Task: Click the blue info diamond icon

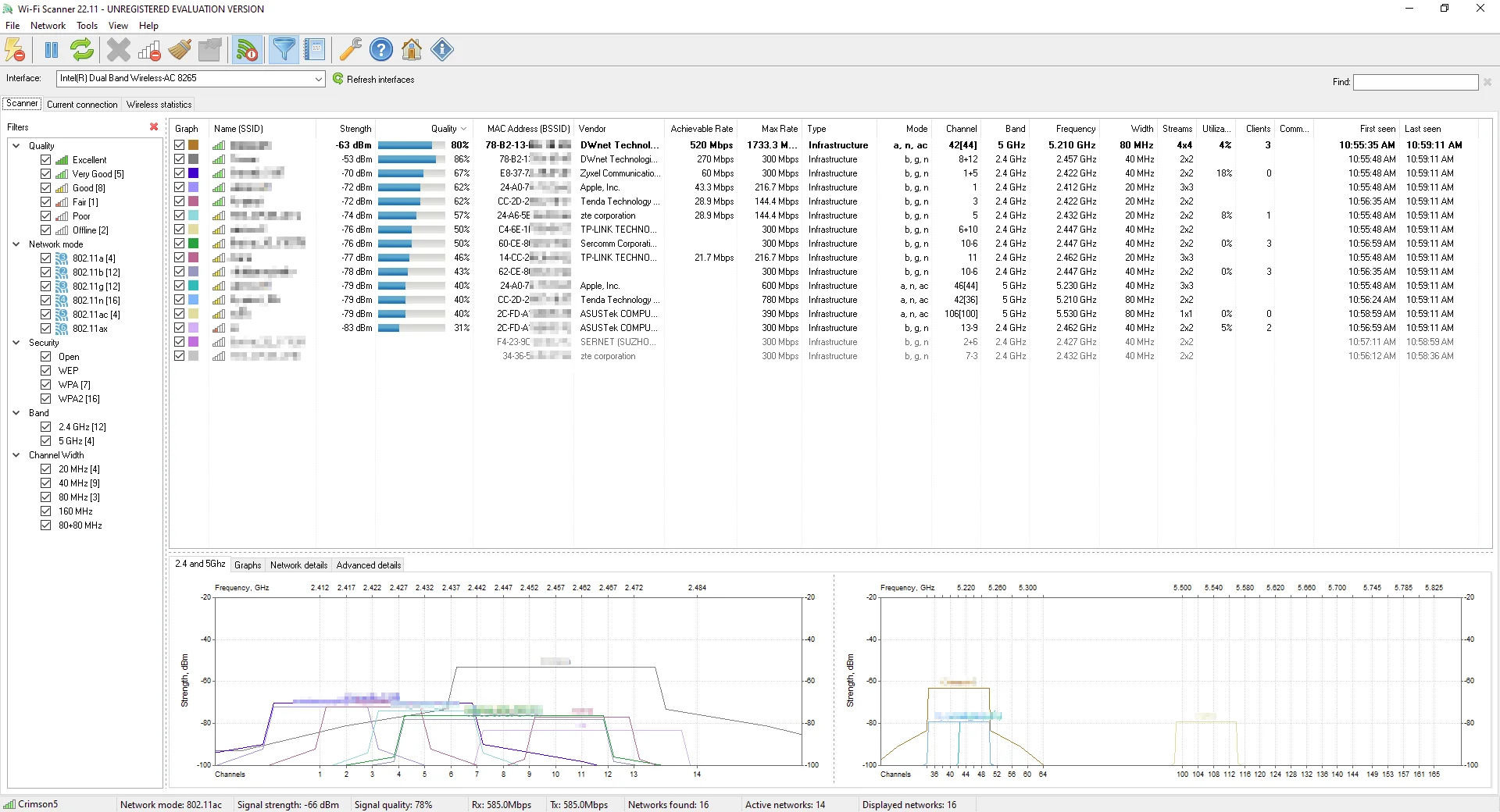Action: [x=441, y=49]
